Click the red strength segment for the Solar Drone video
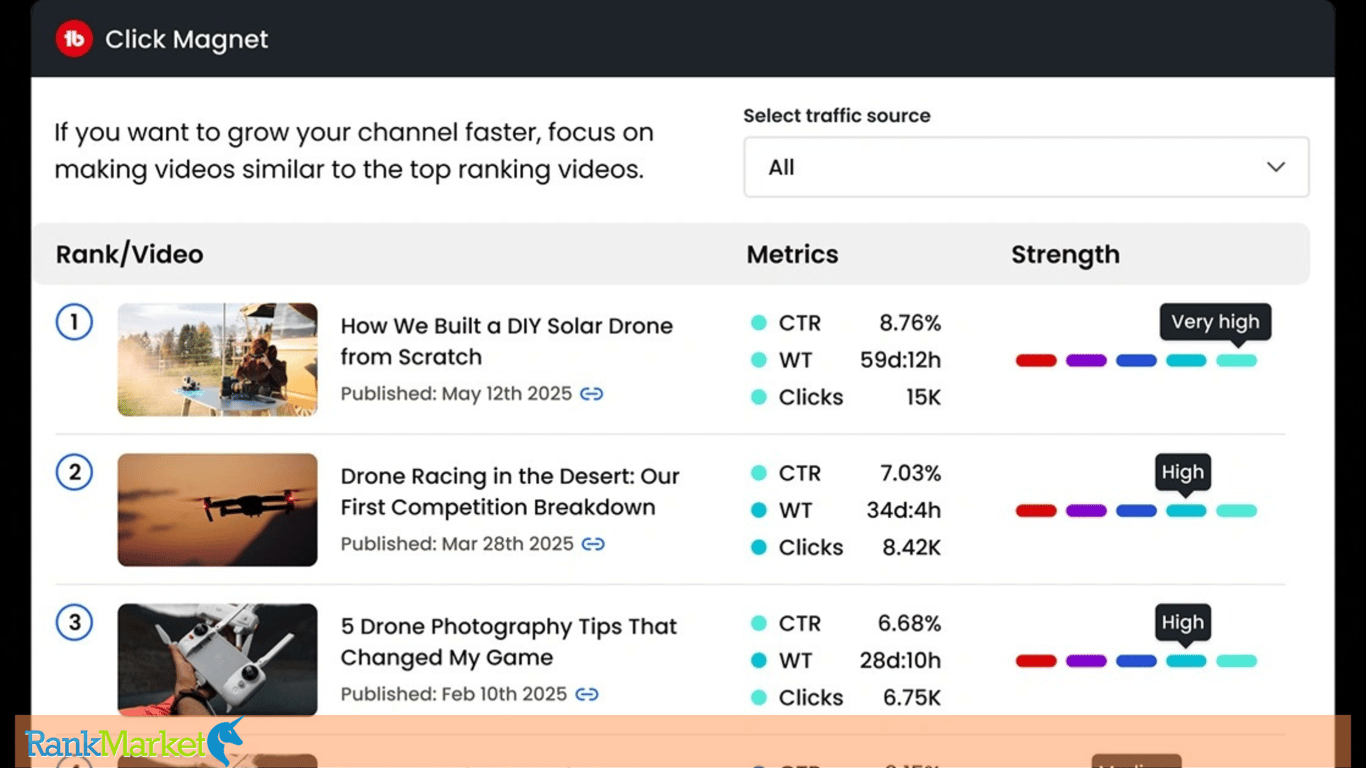This screenshot has width=1366, height=768. coord(1036,360)
